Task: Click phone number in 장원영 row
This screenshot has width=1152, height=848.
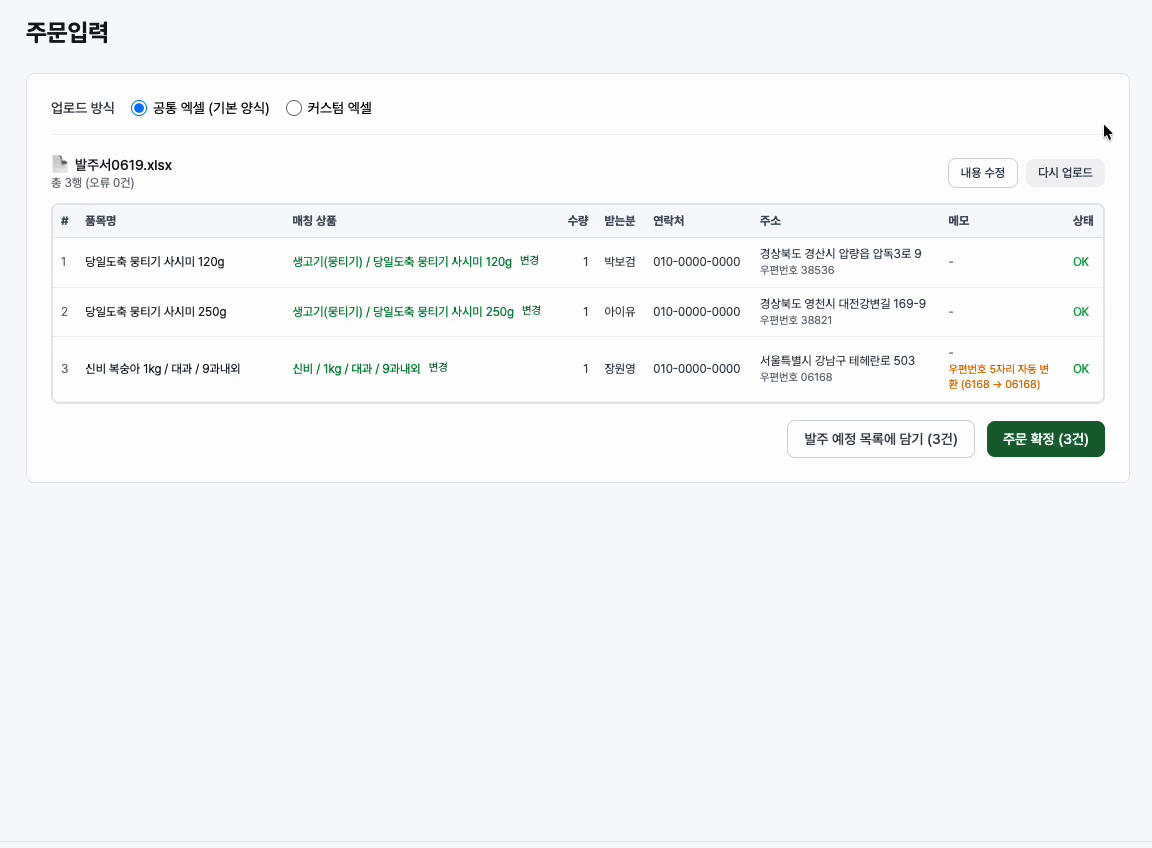Action: [x=696, y=369]
